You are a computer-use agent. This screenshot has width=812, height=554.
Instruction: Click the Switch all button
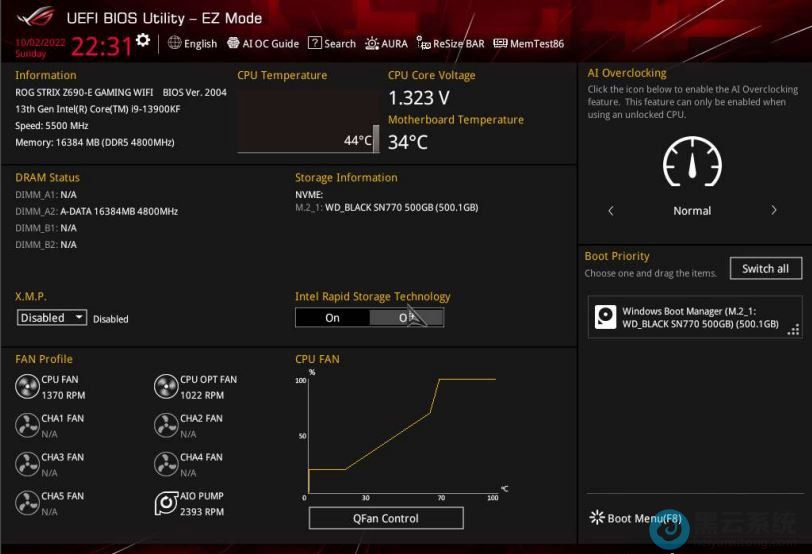click(x=765, y=269)
